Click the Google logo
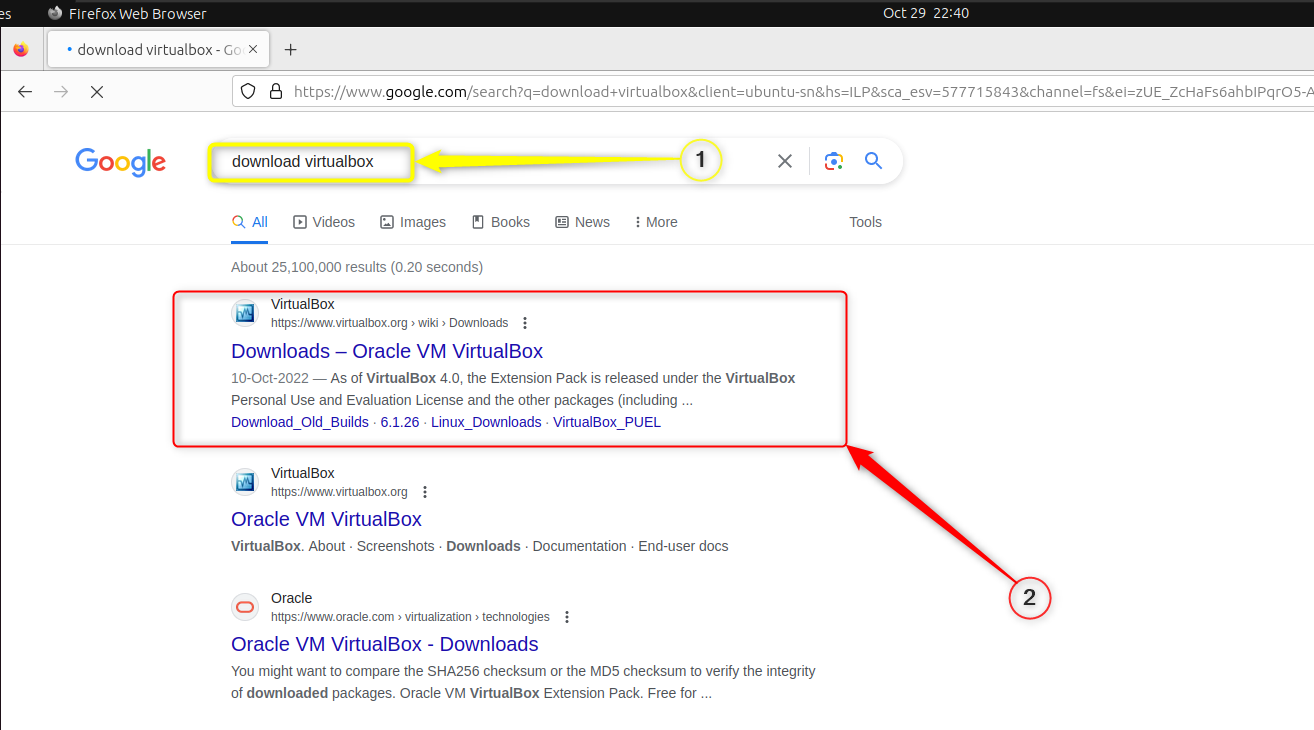Viewport: 1314px width, 730px height. (x=120, y=162)
